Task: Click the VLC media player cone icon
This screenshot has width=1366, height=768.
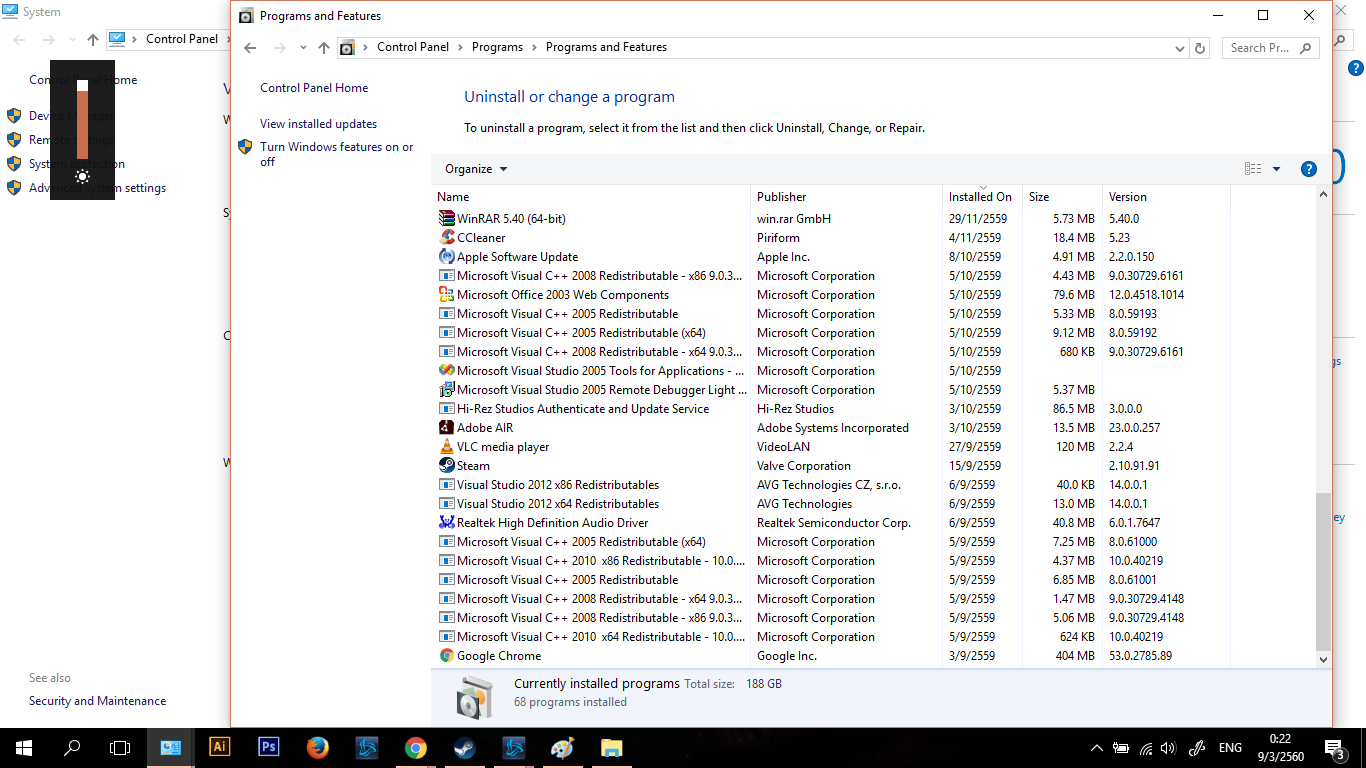Action: point(447,446)
